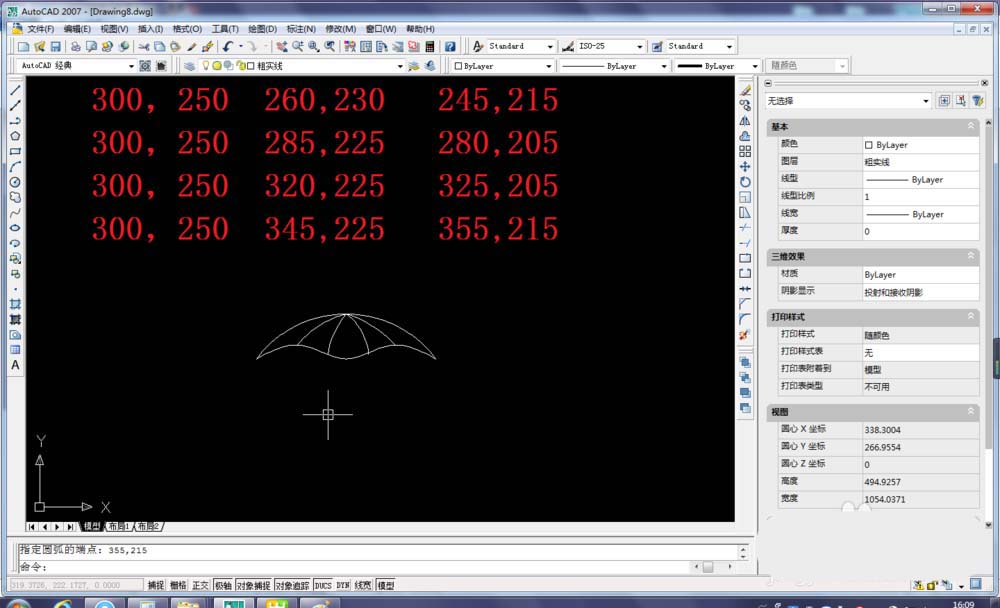This screenshot has height=608, width=1000.
Task: Open the linetype ByLayer toolbar dropdown
Action: pos(663,66)
